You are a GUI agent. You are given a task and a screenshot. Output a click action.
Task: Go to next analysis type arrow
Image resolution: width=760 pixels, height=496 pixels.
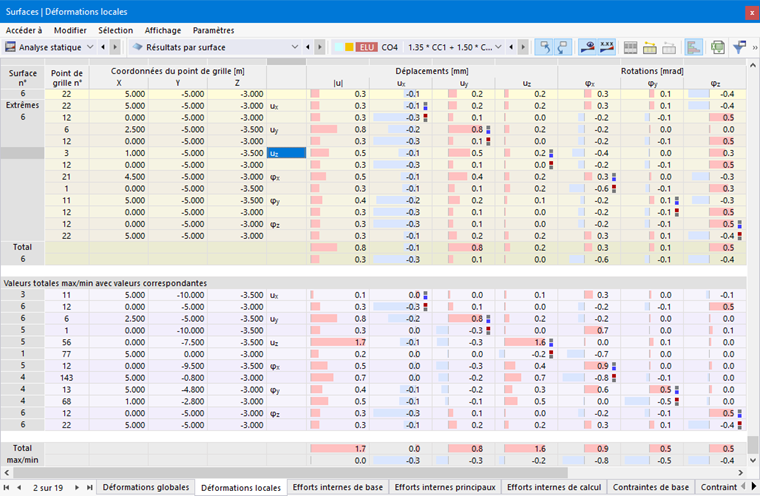(115, 47)
